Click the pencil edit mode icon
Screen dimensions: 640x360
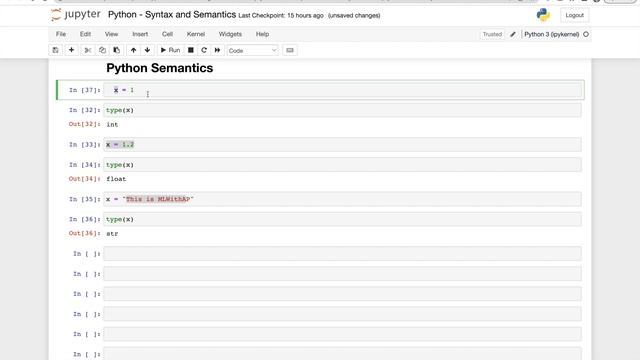pyautogui.click(x=513, y=34)
